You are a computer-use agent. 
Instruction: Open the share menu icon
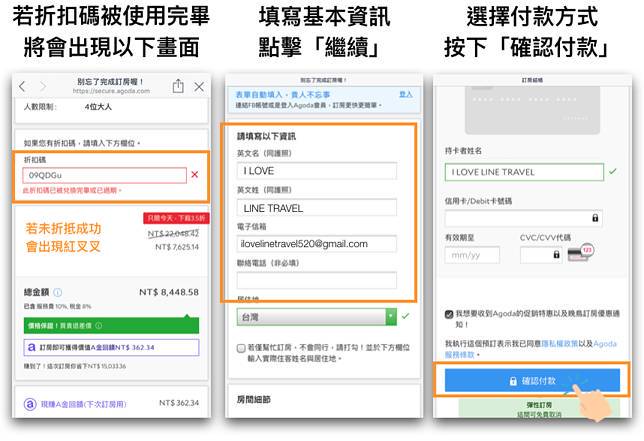click(178, 87)
